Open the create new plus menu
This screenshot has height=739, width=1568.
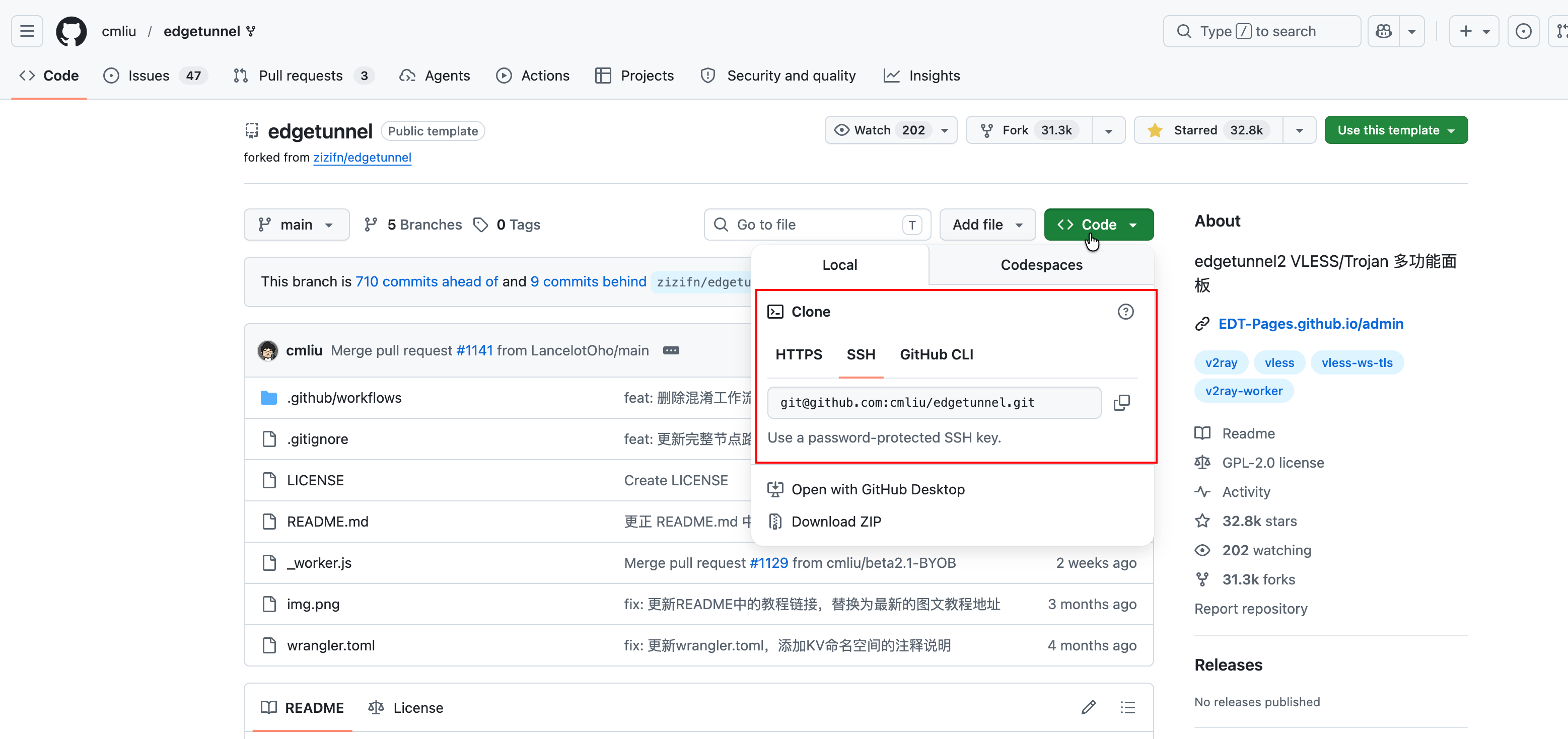click(1474, 31)
